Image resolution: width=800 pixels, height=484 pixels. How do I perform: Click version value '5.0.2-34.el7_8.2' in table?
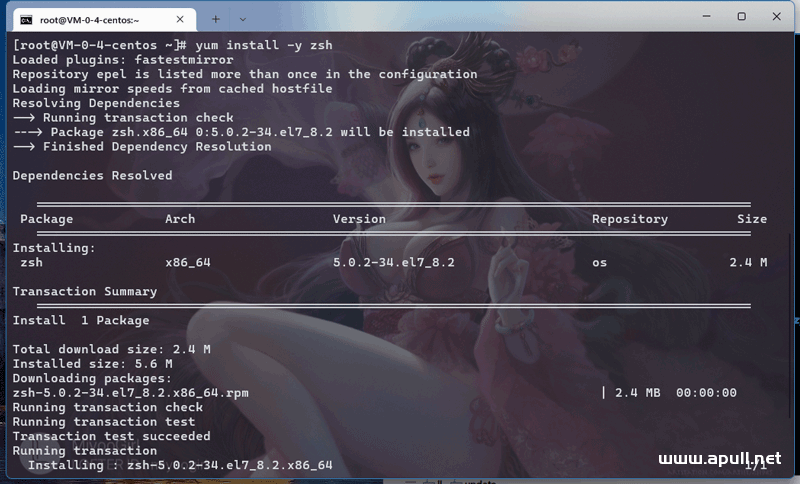click(393, 262)
